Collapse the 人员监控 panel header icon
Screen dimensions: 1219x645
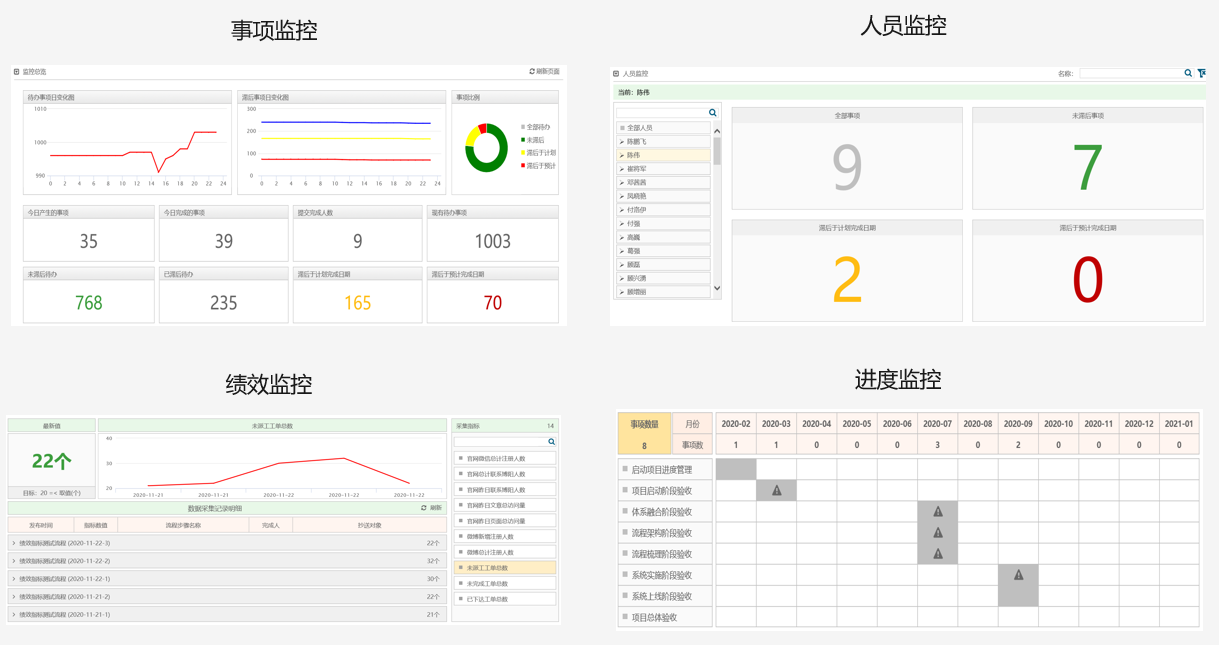click(616, 73)
